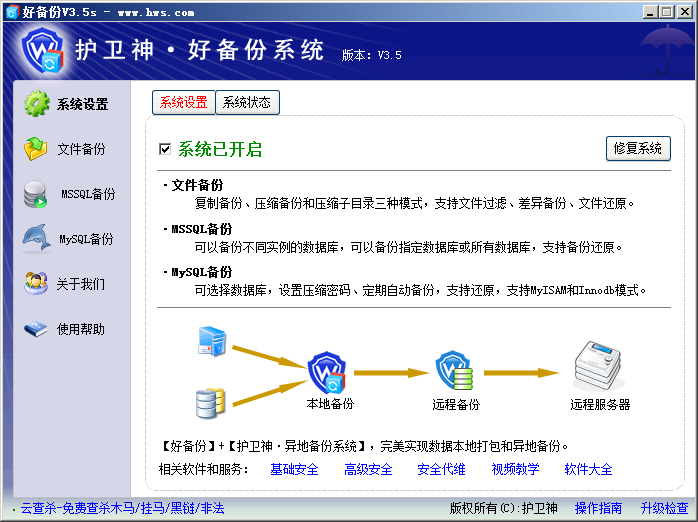Click the MSSQL备份 database icon
The width and height of the screenshot is (698, 522).
click(x=36, y=194)
